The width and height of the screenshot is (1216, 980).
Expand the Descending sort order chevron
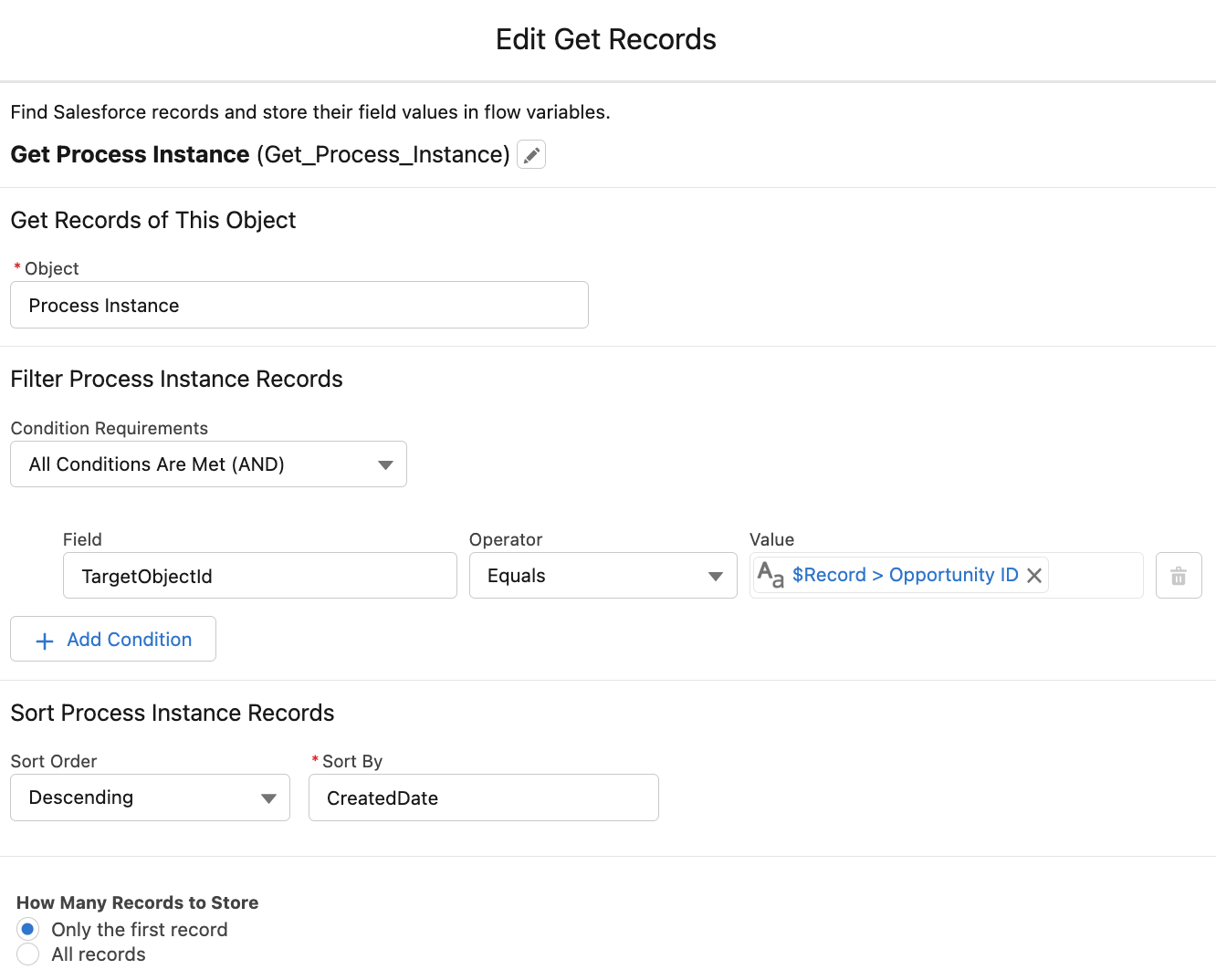pos(268,797)
